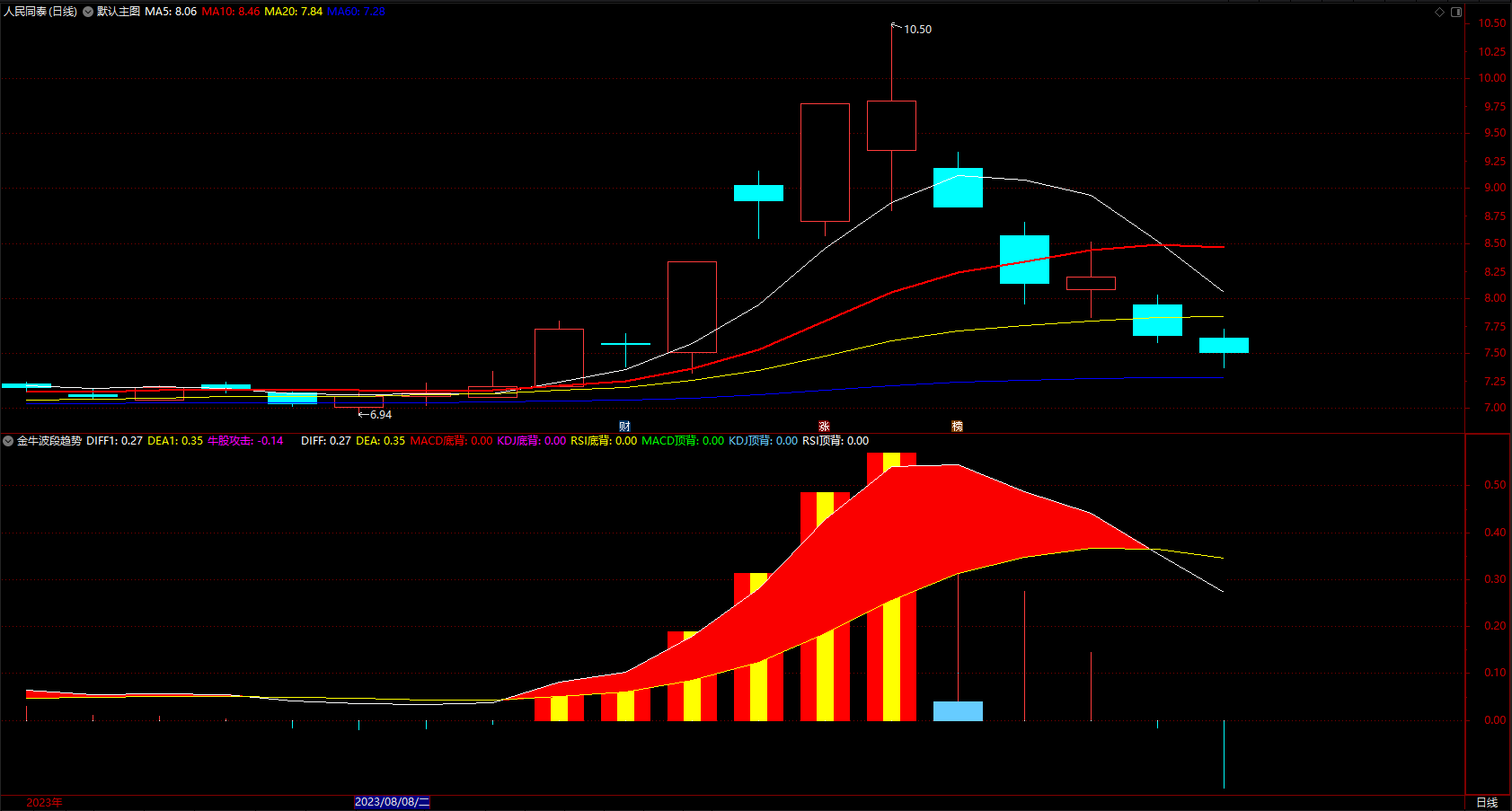Click the MA60: 7.28 indicator label
Screen dimensions: 1512x811
point(356,12)
